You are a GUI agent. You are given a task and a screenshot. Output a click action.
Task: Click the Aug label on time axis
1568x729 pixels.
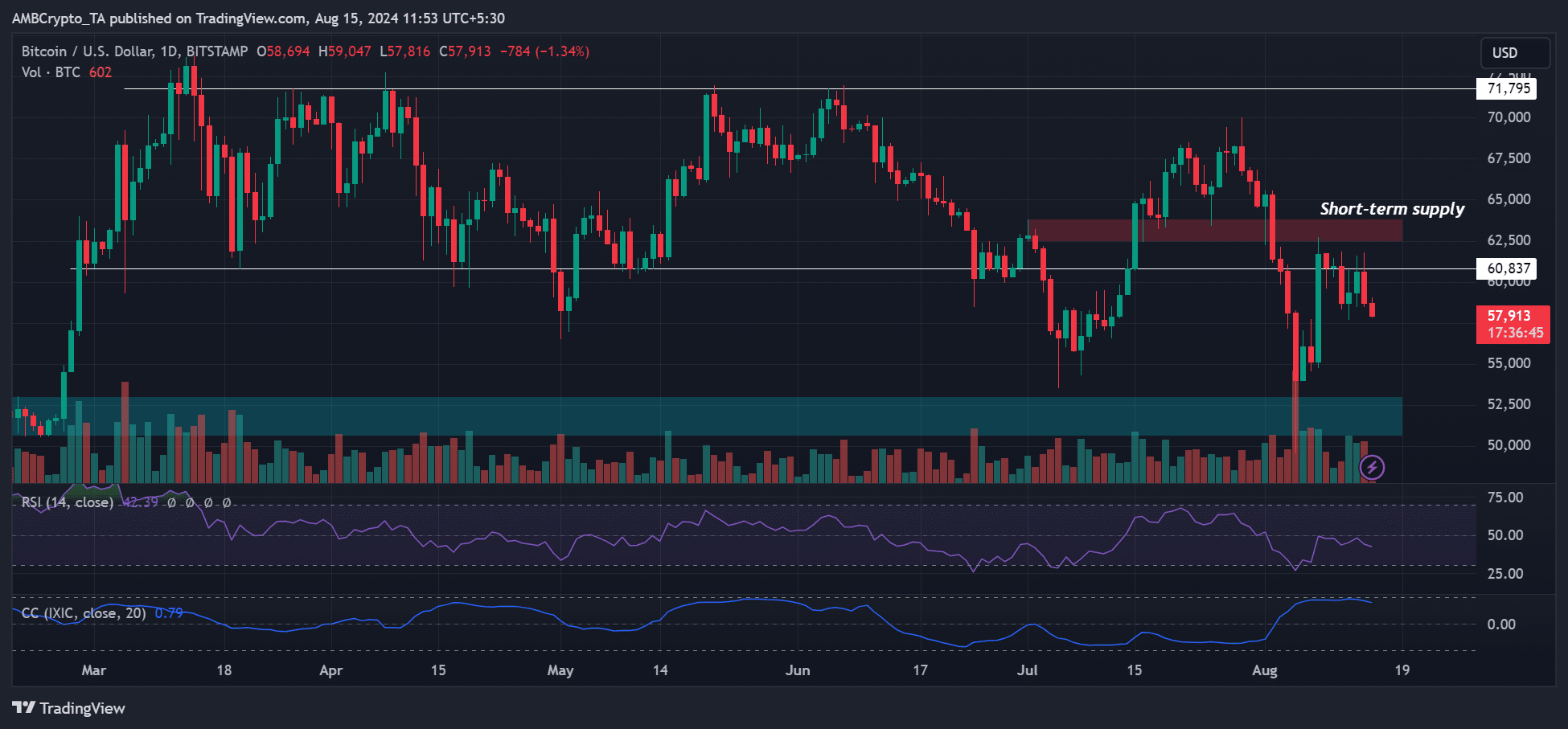pos(1265,670)
